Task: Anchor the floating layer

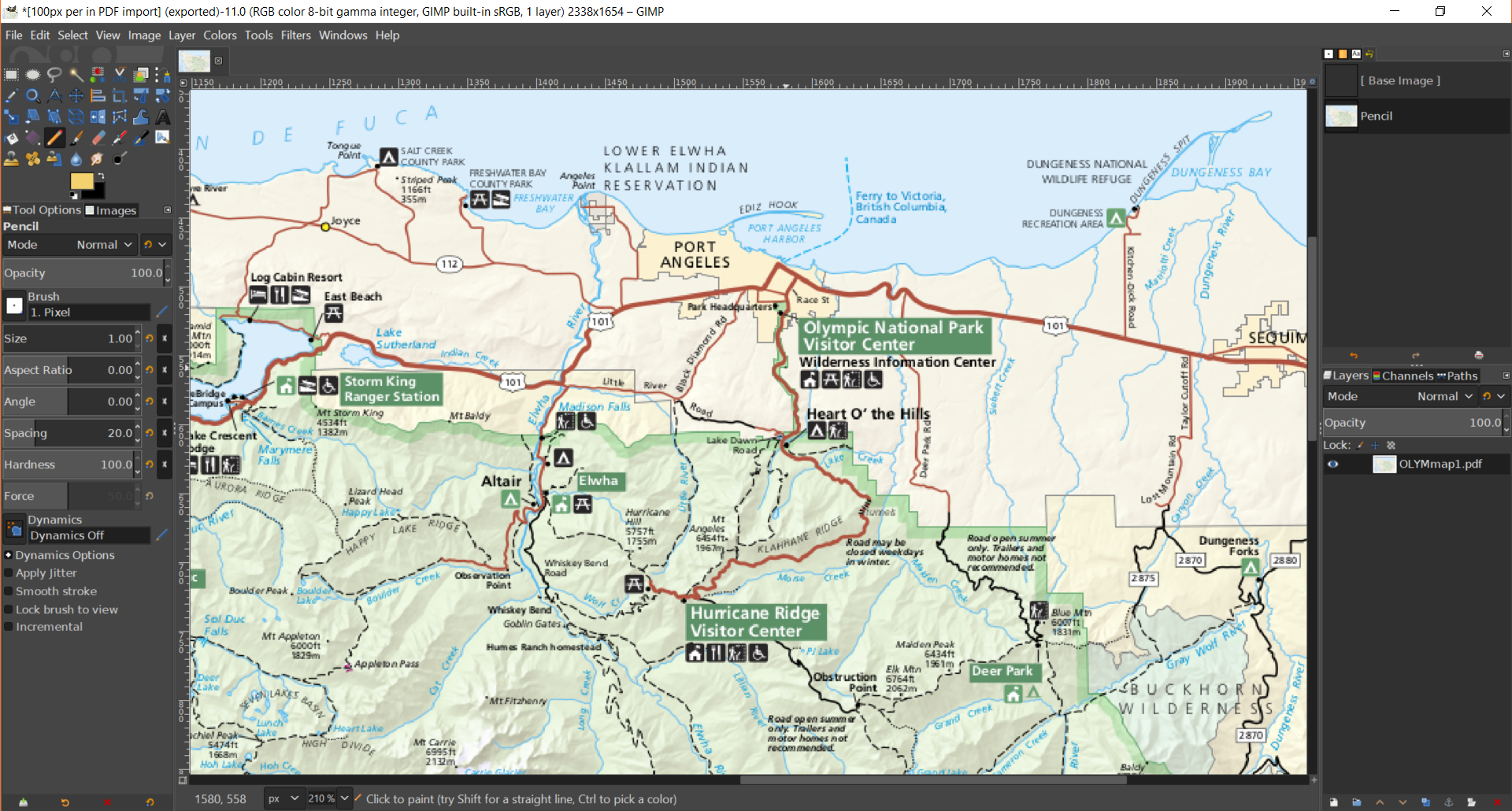Action: coord(1449,802)
